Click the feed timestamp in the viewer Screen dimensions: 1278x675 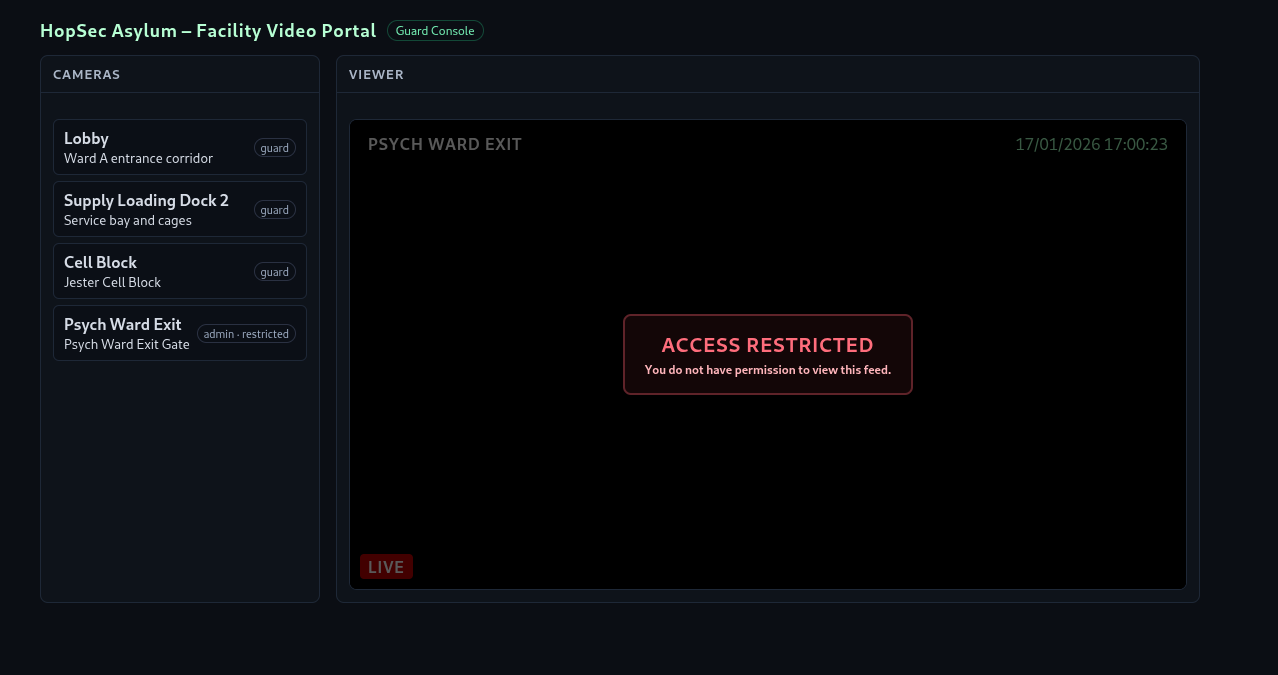click(1091, 144)
